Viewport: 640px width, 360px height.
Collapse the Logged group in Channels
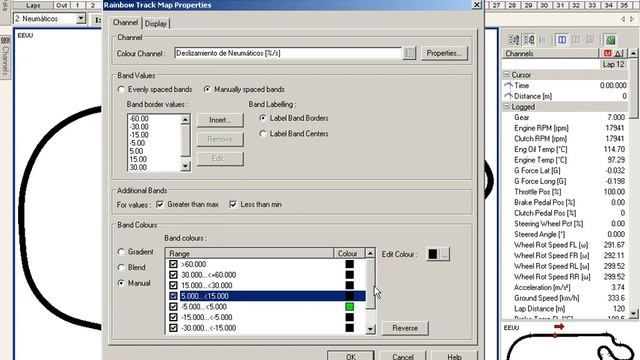point(507,107)
